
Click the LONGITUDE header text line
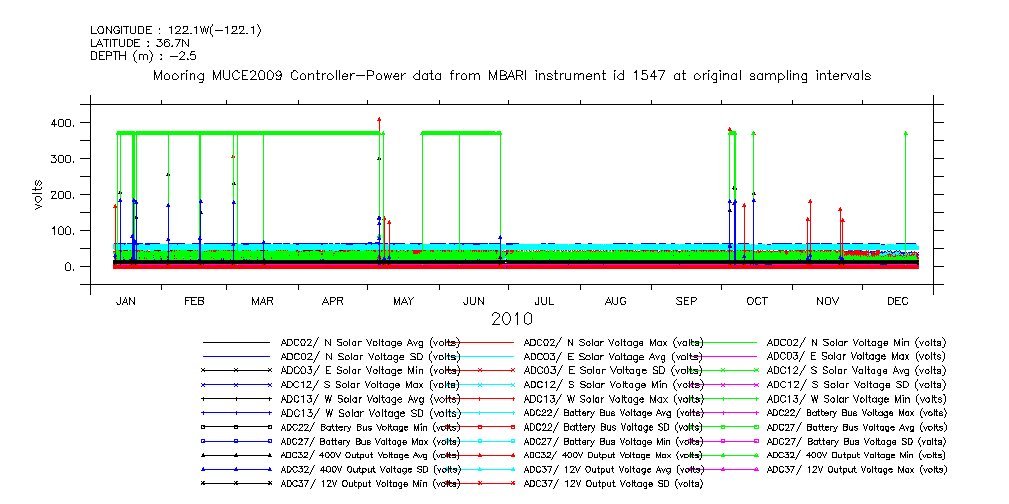click(x=176, y=30)
